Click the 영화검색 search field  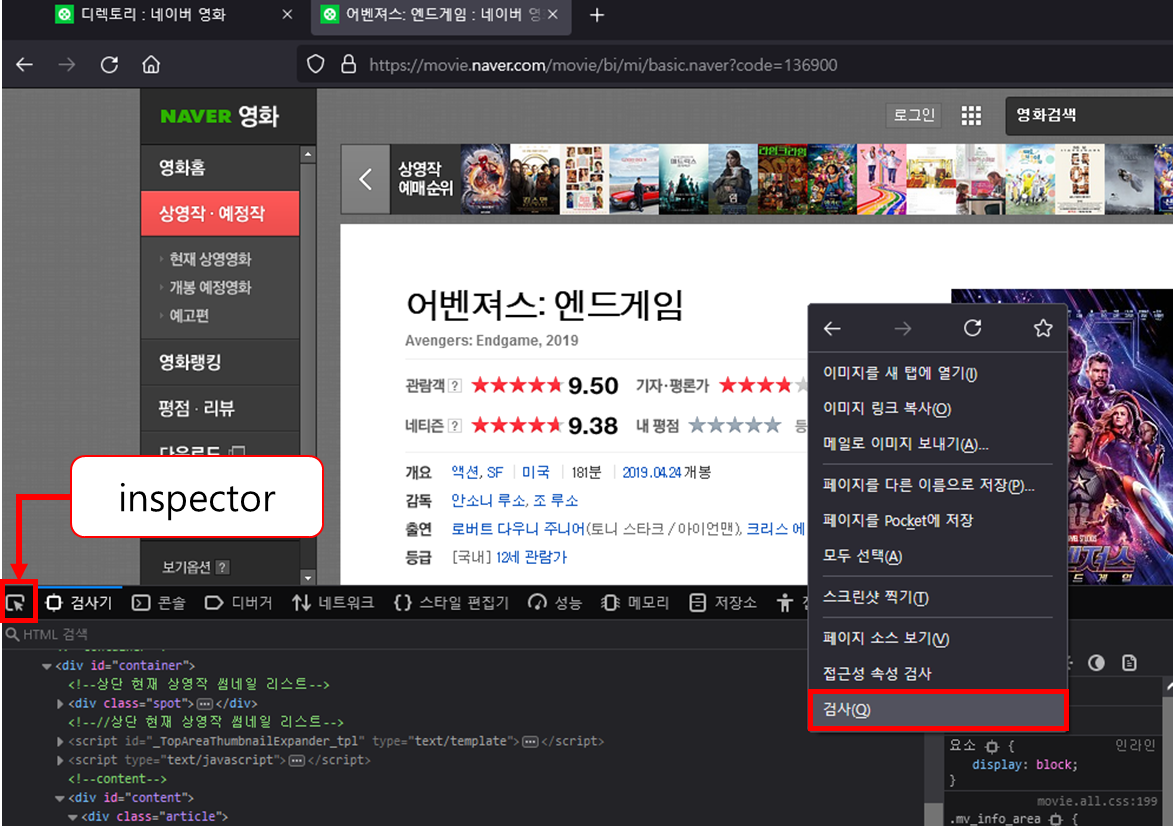(x=1089, y=115)
